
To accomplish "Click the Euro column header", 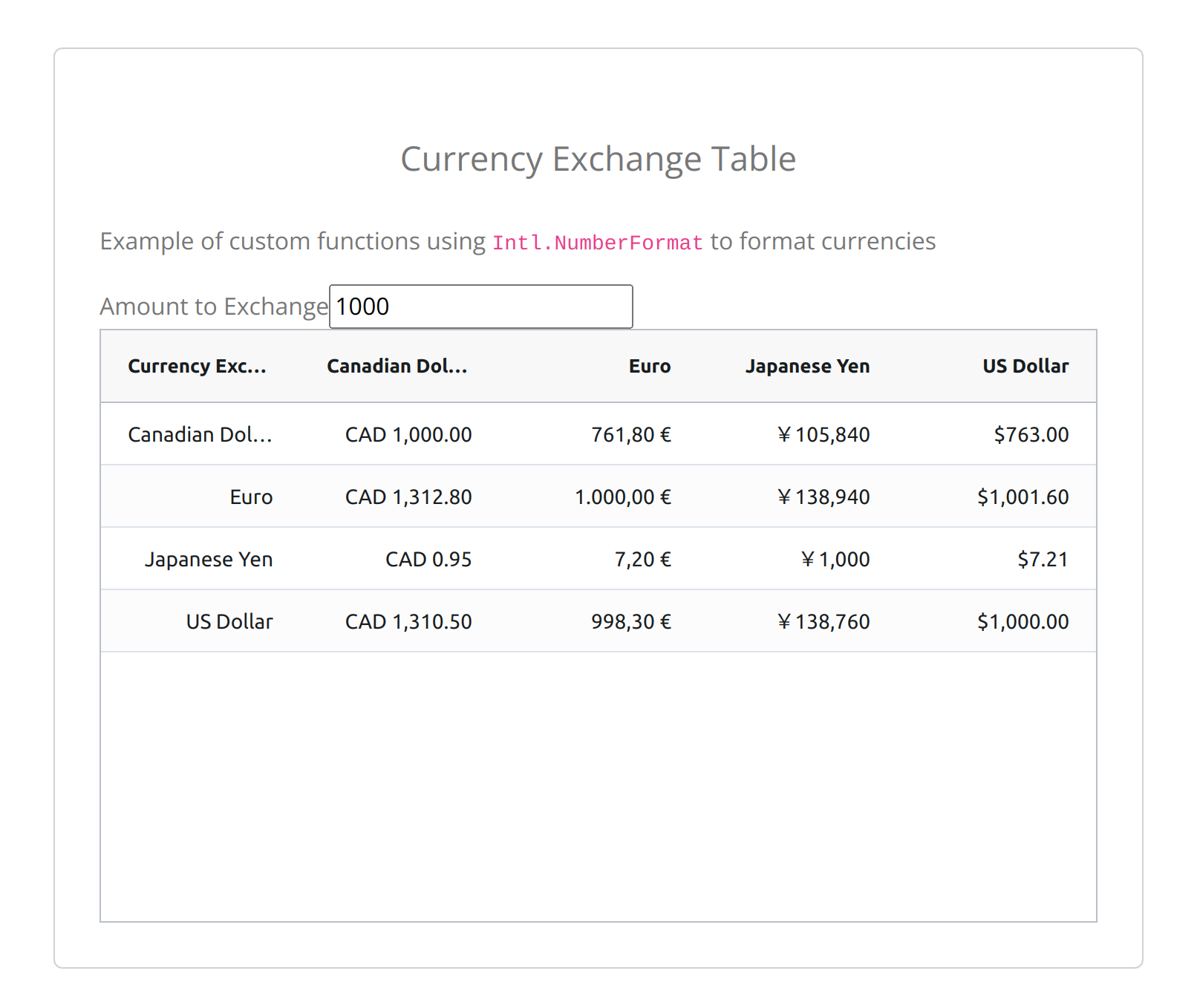I will click(x=649, y=366).
